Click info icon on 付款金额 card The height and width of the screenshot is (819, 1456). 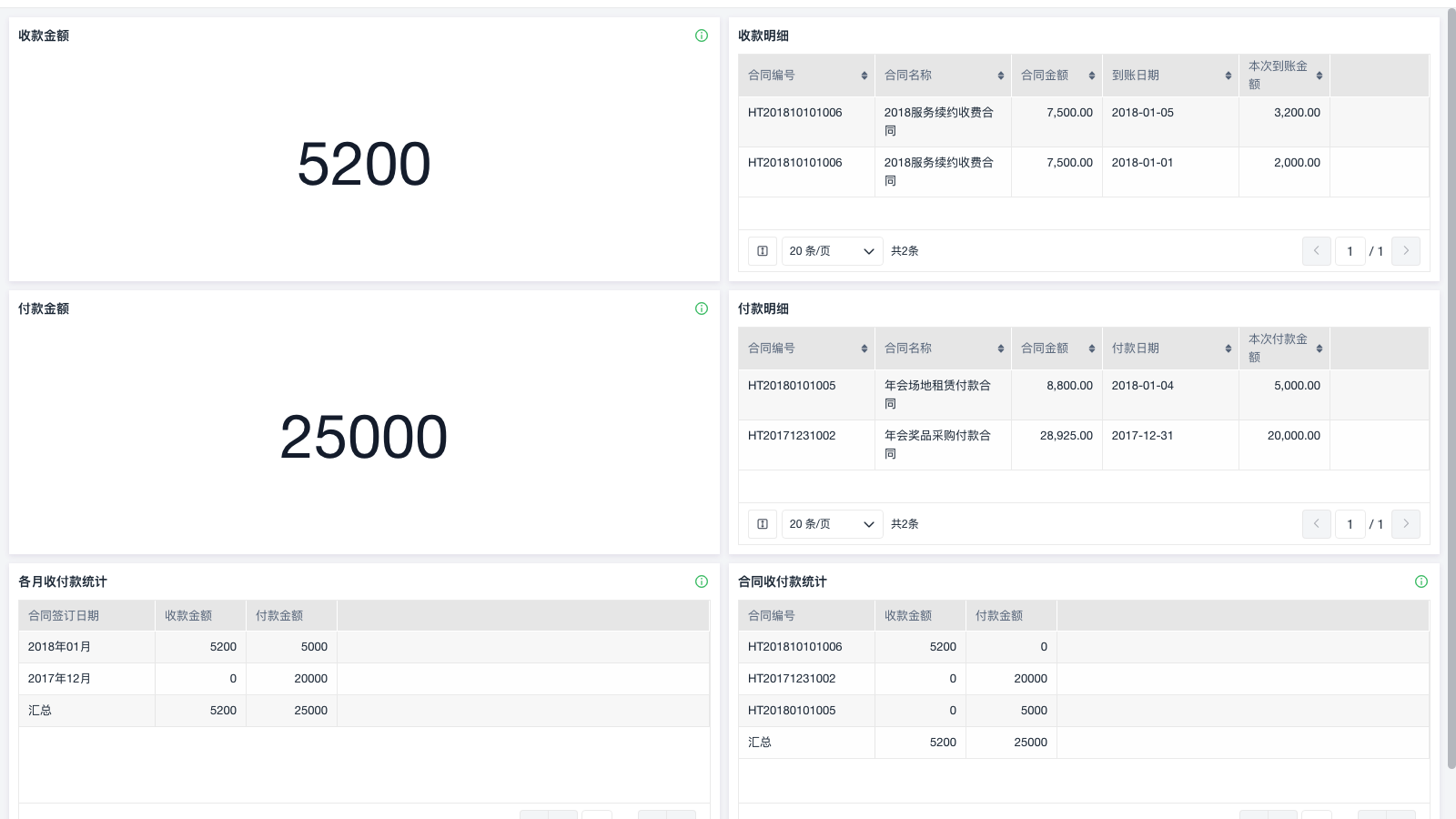(x=702, y=308)
